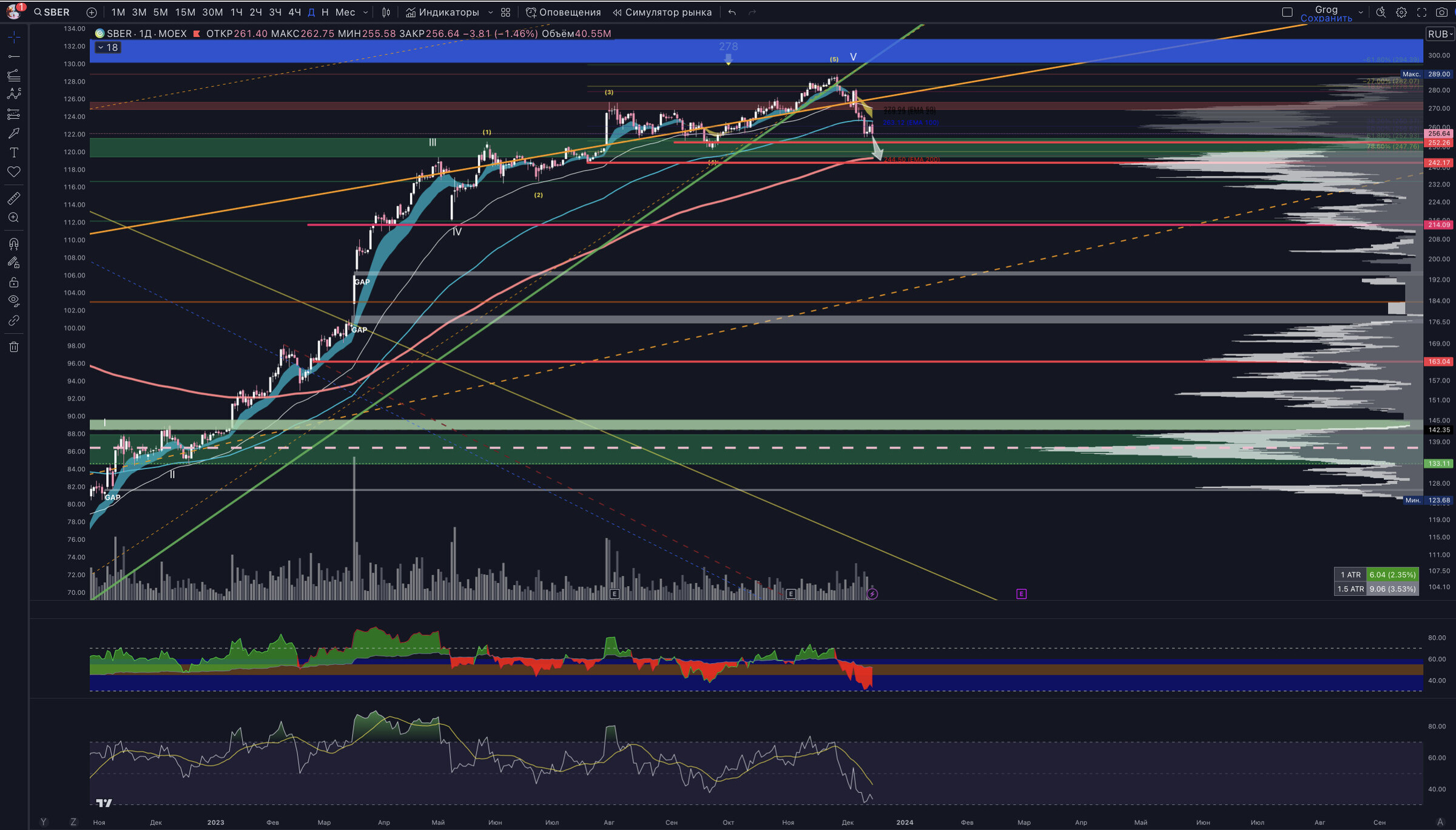Switch to the 30М interval
Image resolution: width=1456 pixels, height=830 pixels.
(x=212, y=12)
